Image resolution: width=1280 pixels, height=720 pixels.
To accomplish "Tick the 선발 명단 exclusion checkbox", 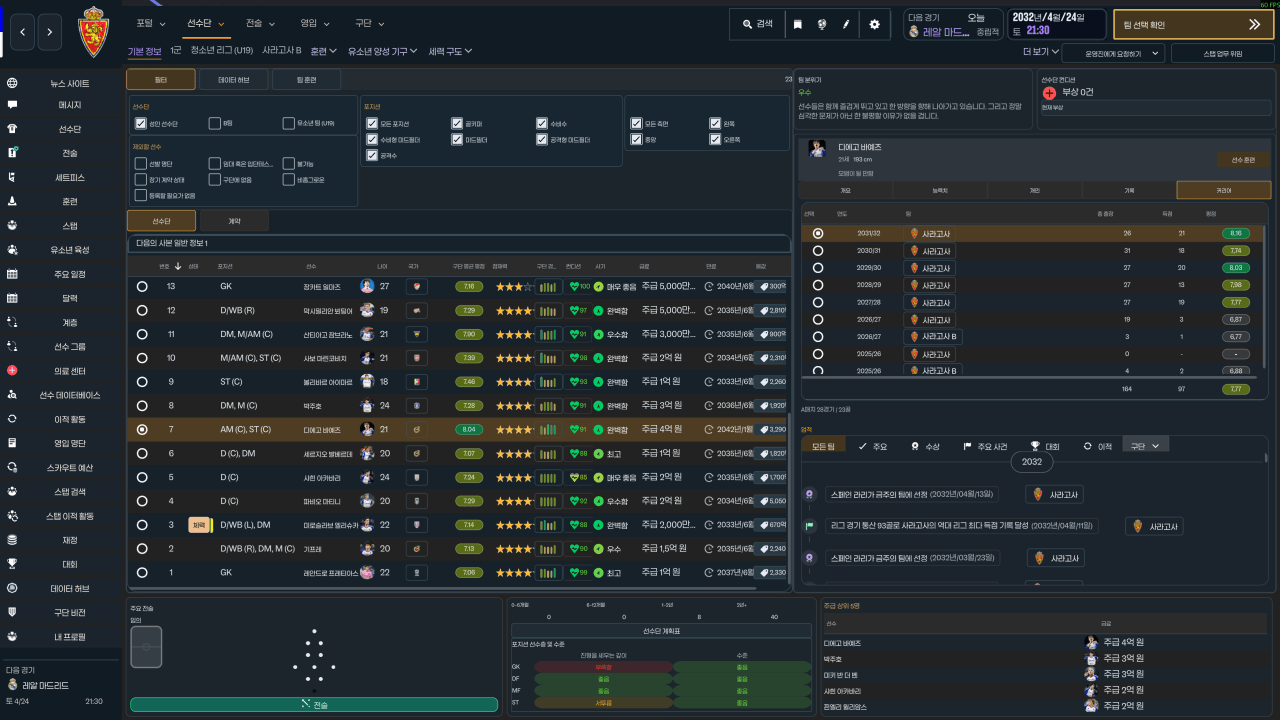I will [x=141, y=163].
